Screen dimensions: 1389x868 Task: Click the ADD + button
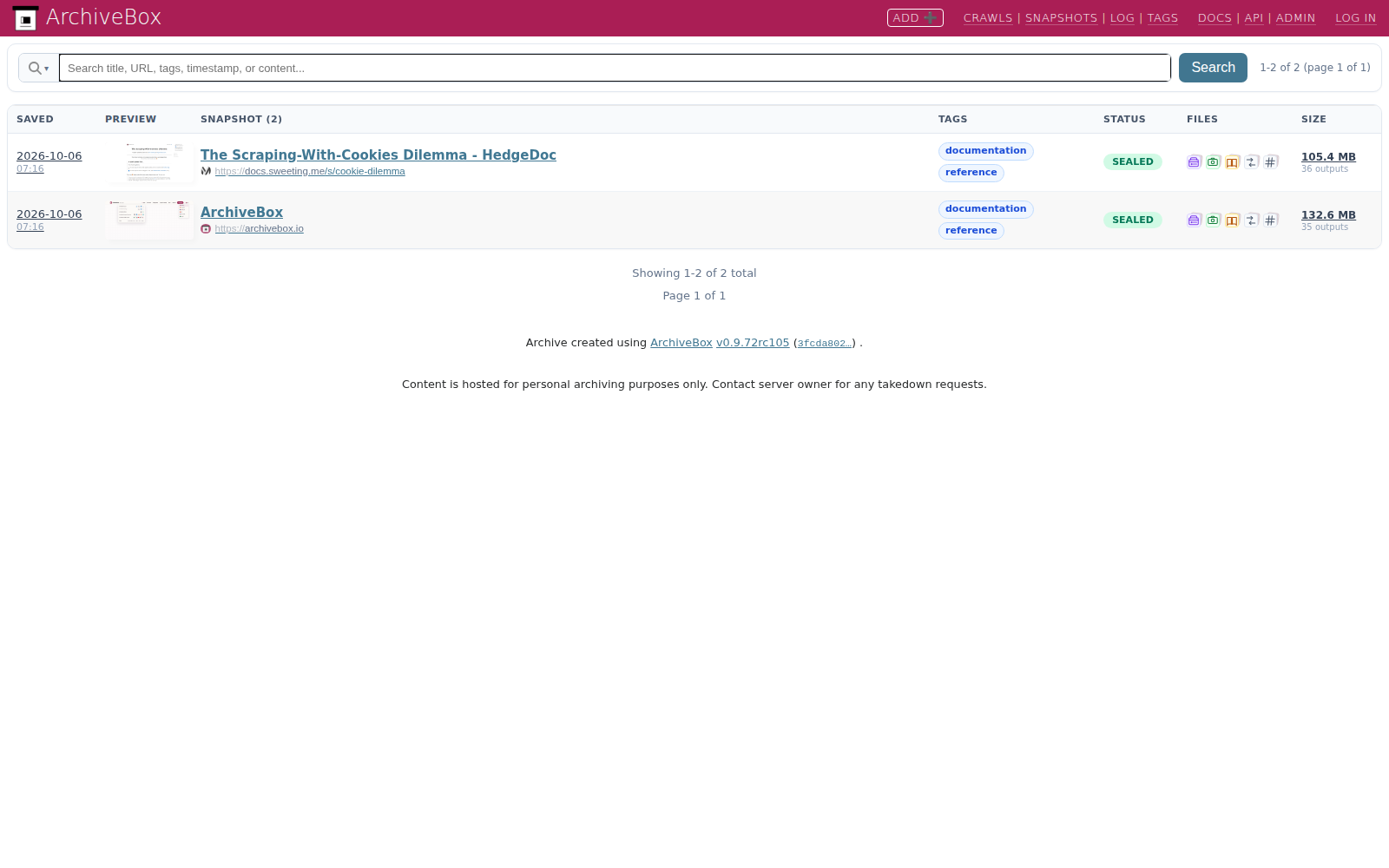(x=915, y=17)
